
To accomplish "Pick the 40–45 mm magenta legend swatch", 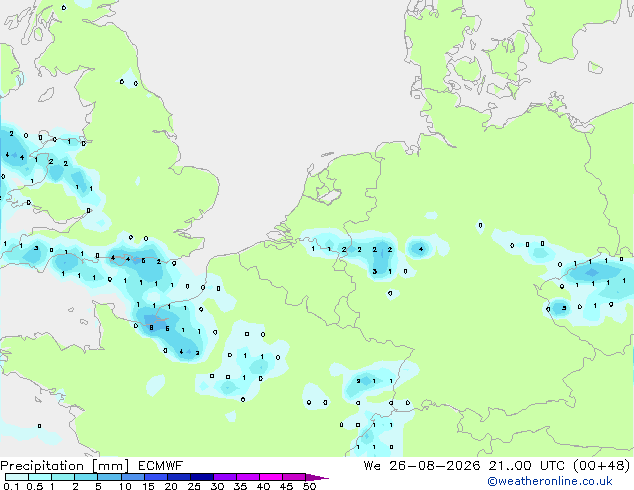I will click(x=271, y=477).
